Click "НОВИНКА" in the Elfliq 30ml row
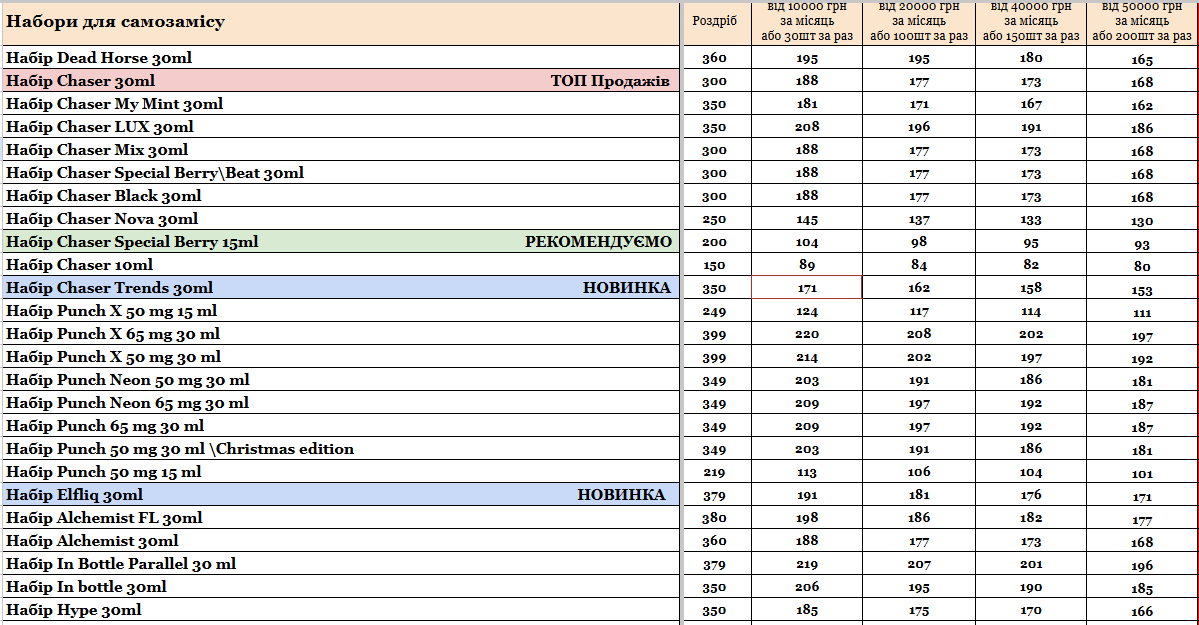Viewport: 1199px width, 625px height. (621, 495)
